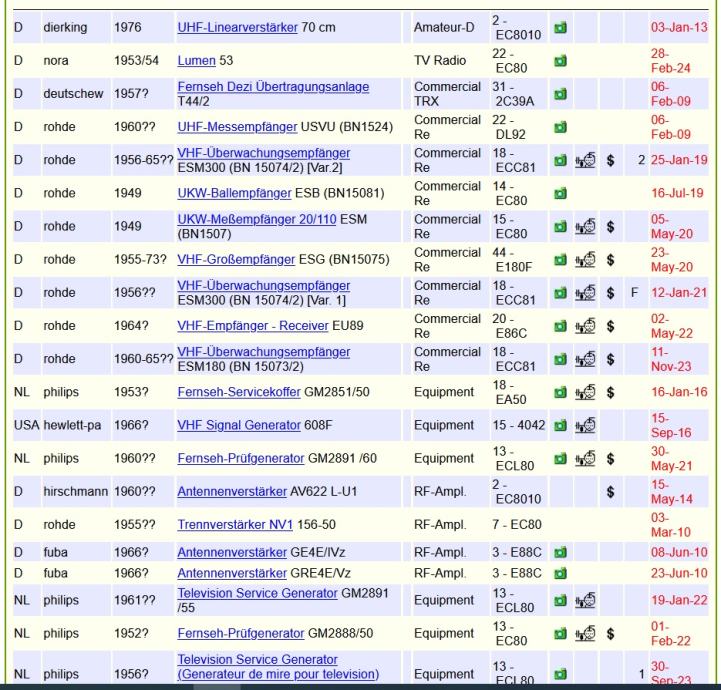Click the green camera icon in the Lumen 53 row
721x690 pixels.
pos(561,59)
